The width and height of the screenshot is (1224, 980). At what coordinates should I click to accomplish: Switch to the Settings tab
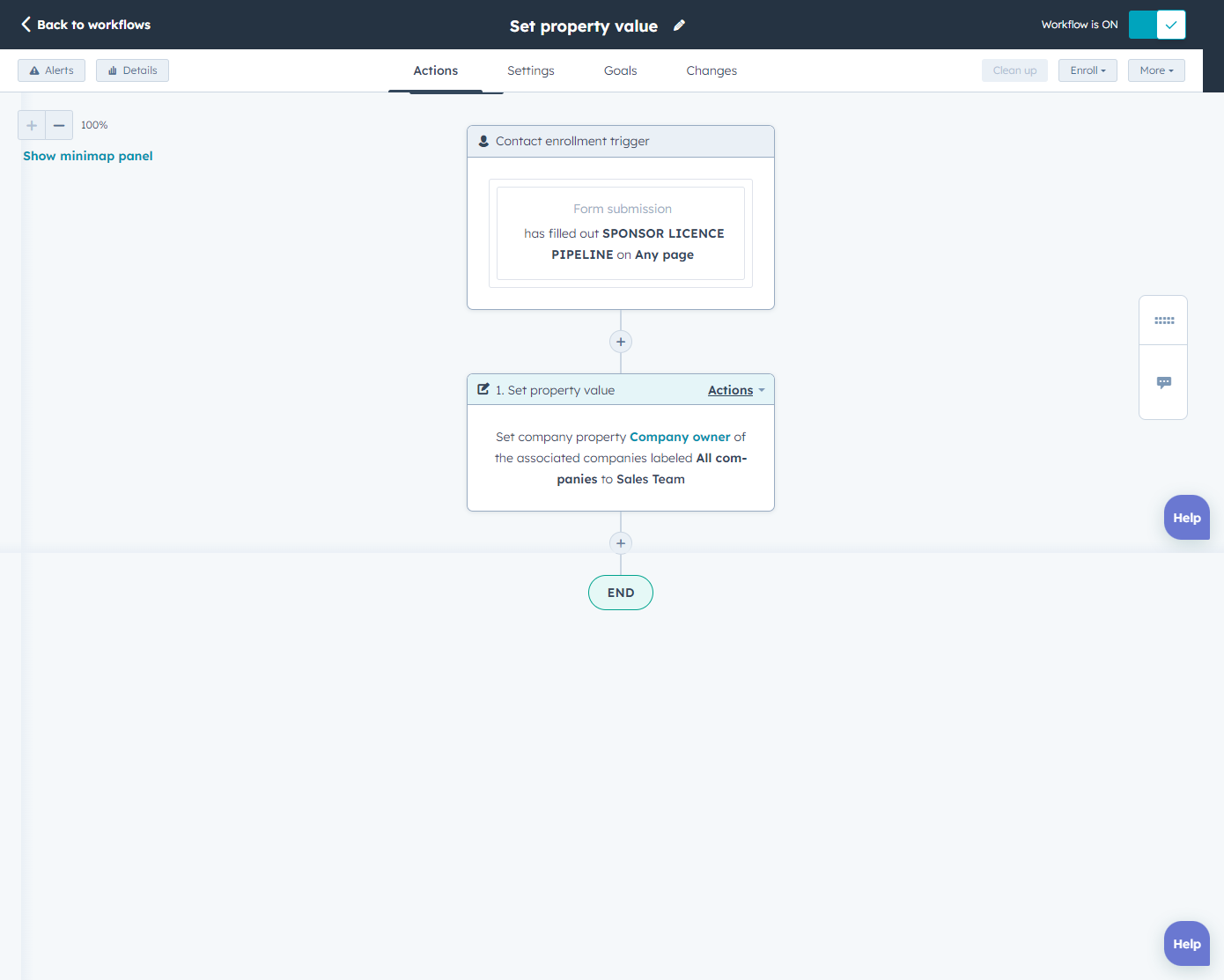click(531, 70)
